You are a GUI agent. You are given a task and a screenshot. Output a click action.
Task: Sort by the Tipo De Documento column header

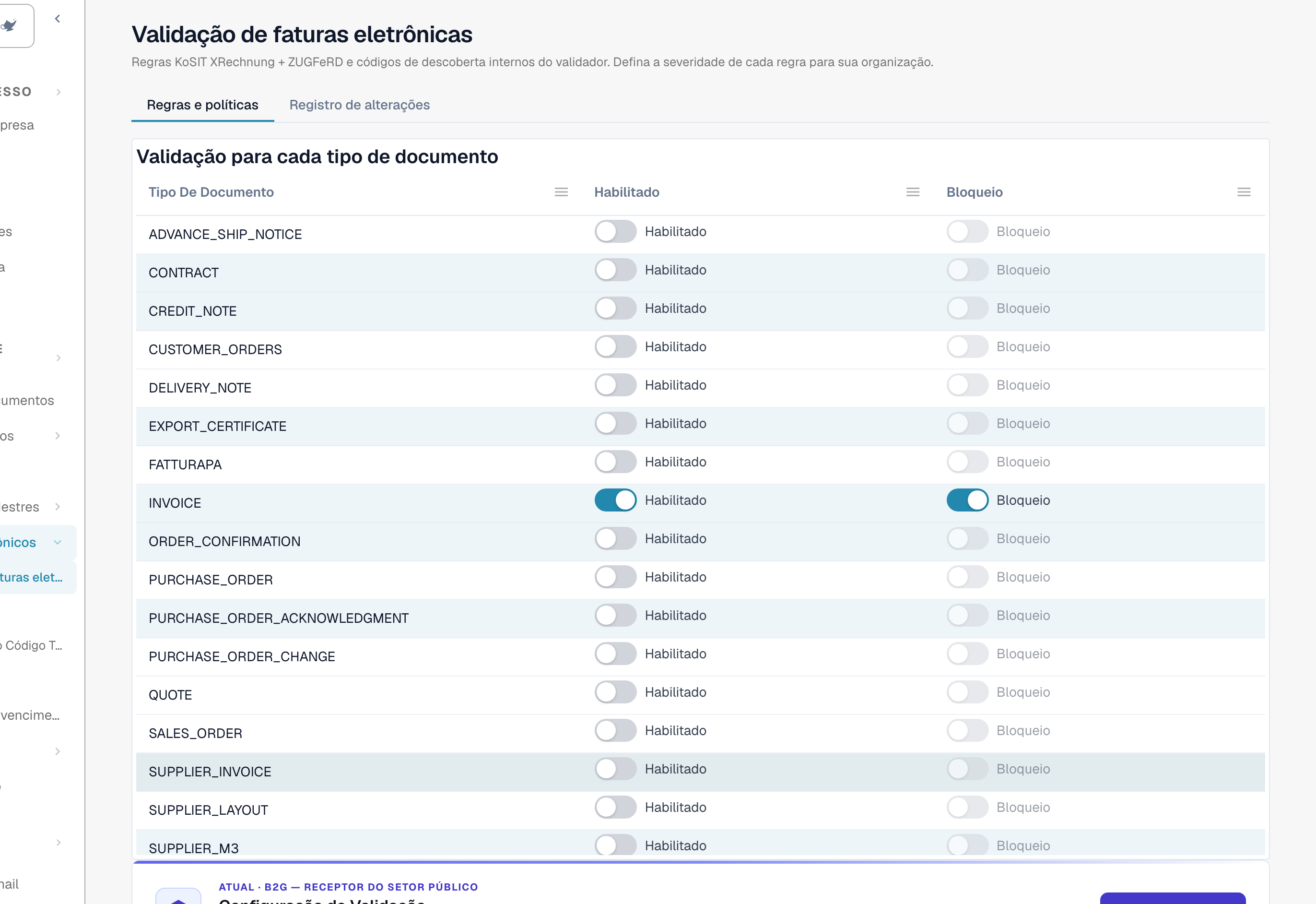click(211, 192)
